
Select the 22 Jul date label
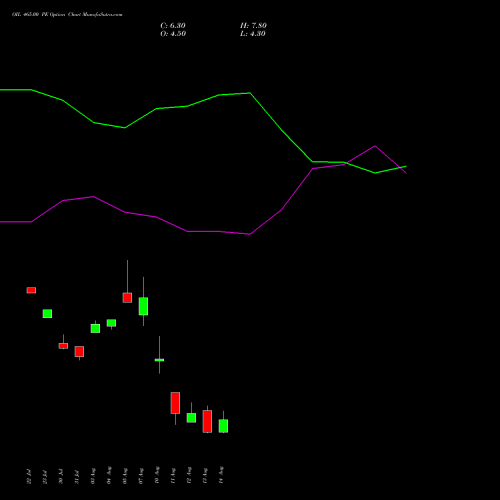[29, 477]
